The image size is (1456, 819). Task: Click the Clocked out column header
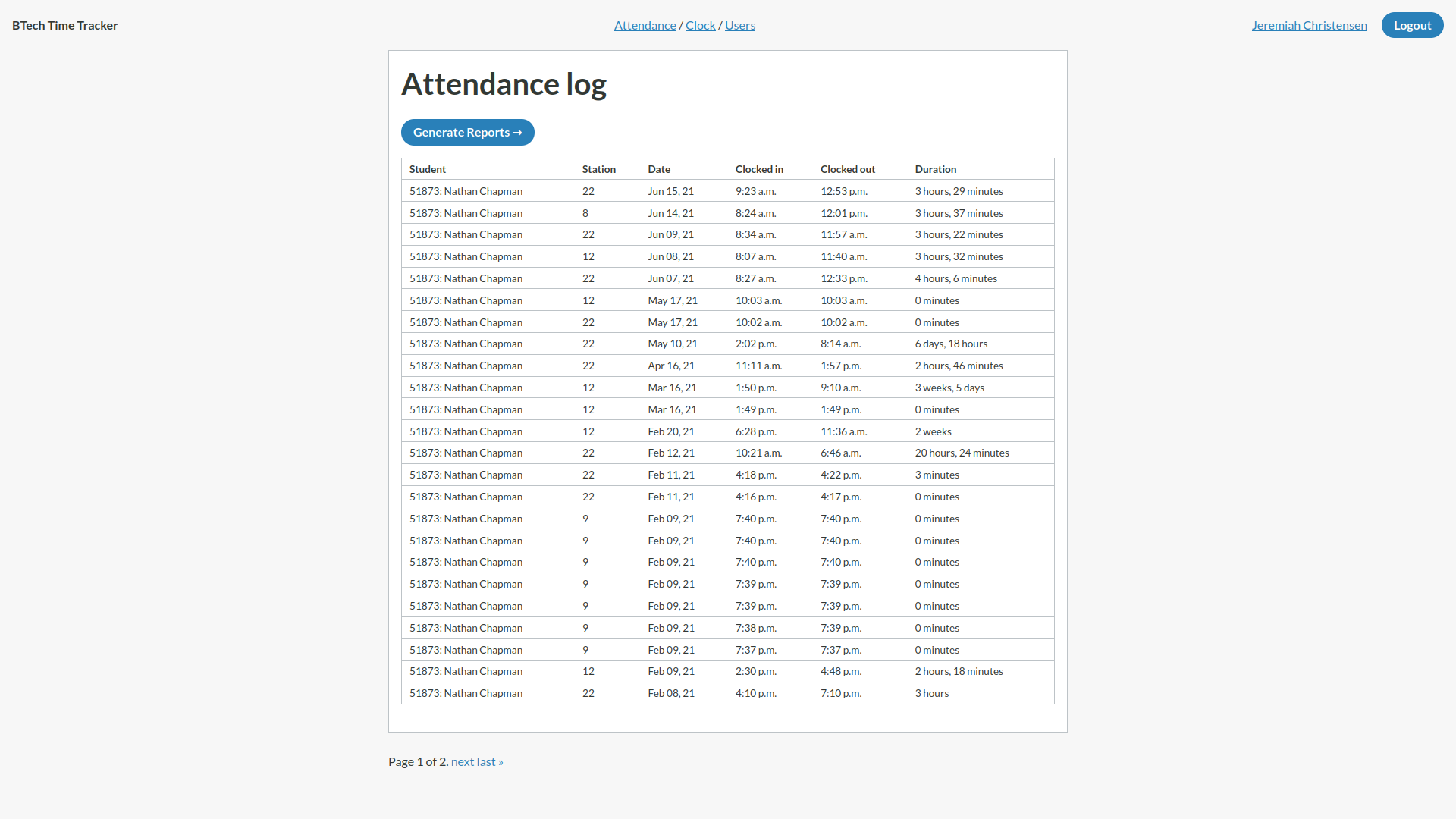point(847,169)
